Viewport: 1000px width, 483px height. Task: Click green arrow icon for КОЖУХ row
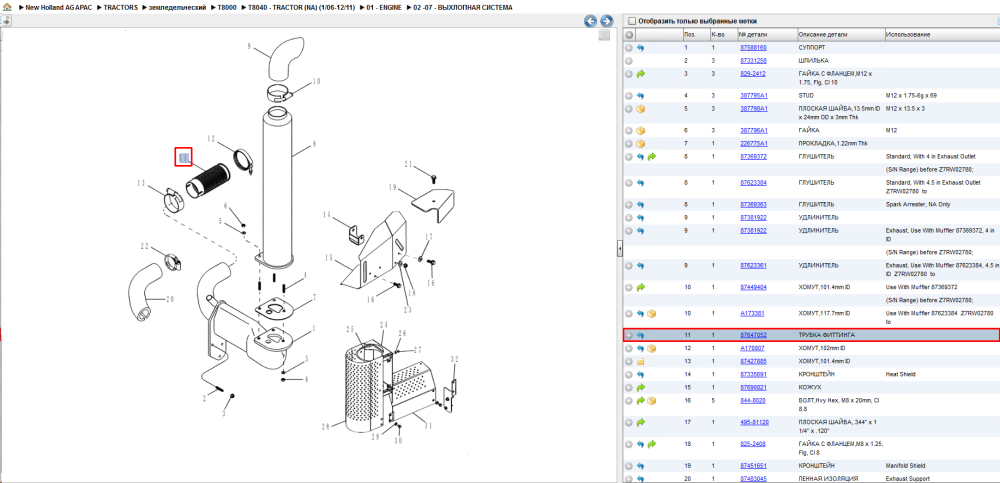pyautogui.click(x=641, y=387)
